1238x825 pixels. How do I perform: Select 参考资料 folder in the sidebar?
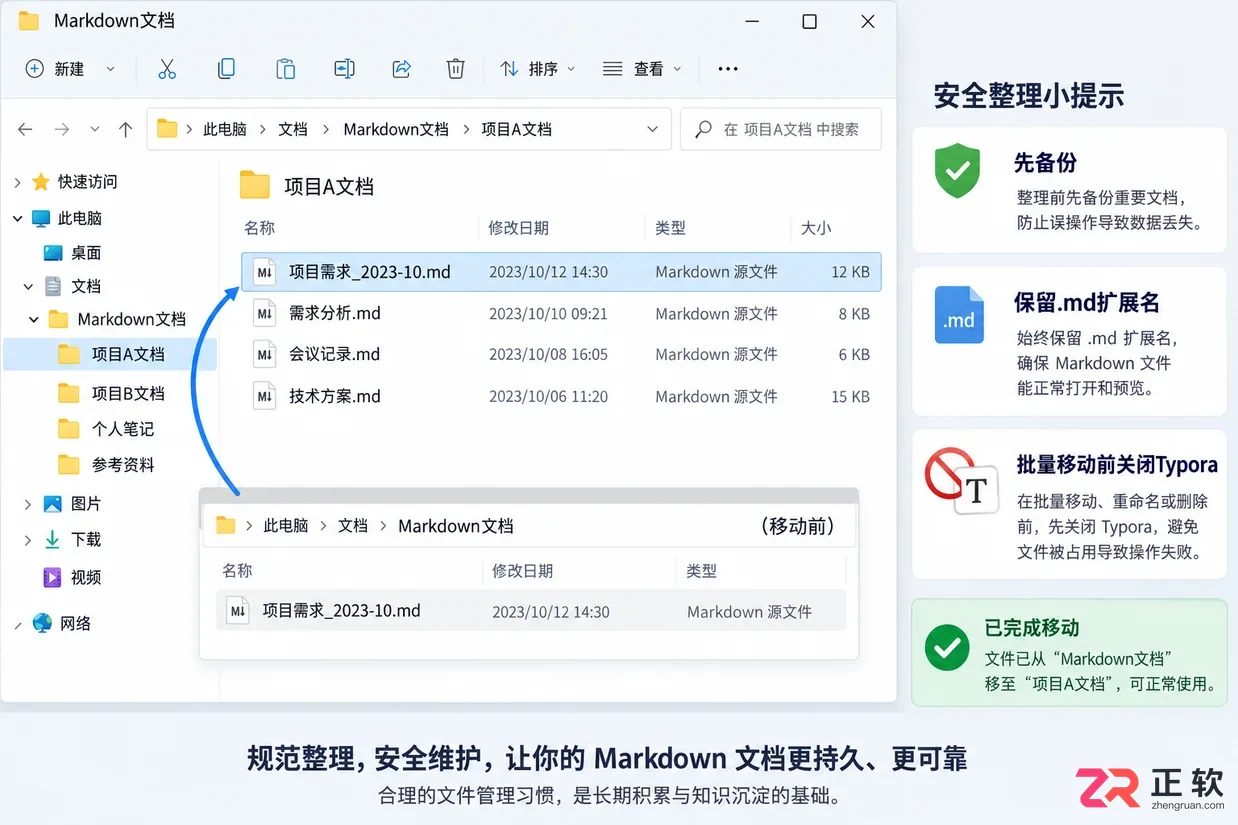coord(122,465)
